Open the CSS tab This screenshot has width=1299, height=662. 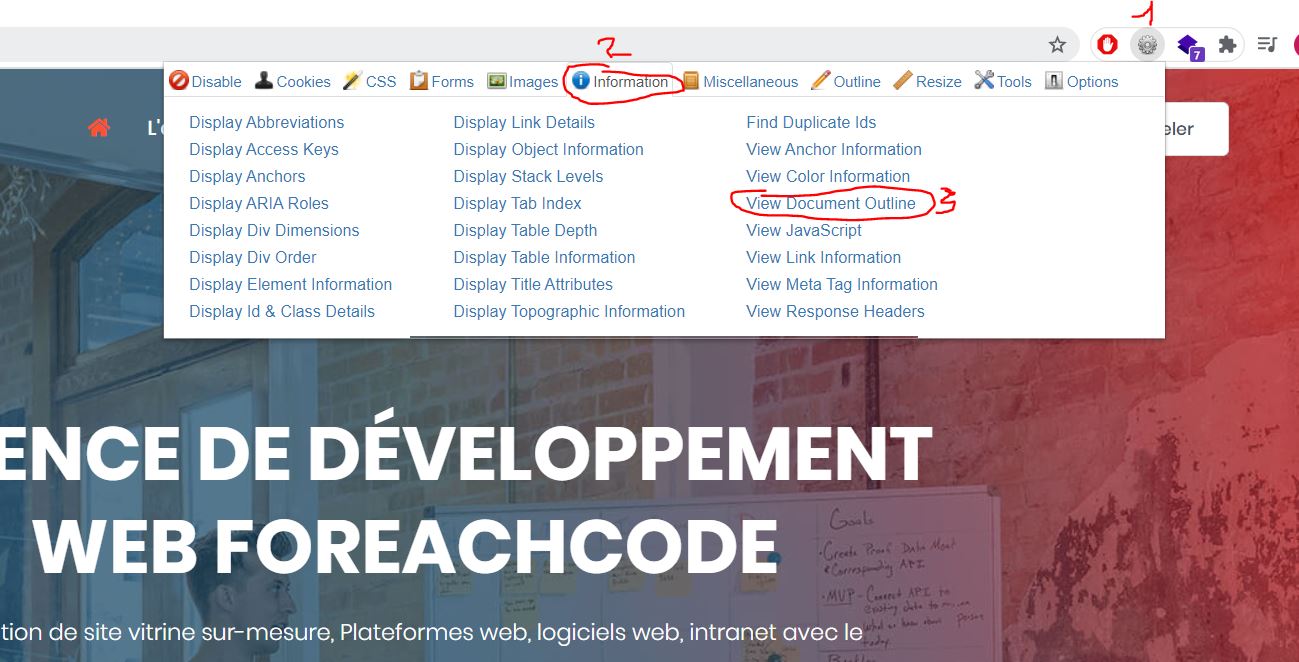click(x=369, y=81)
